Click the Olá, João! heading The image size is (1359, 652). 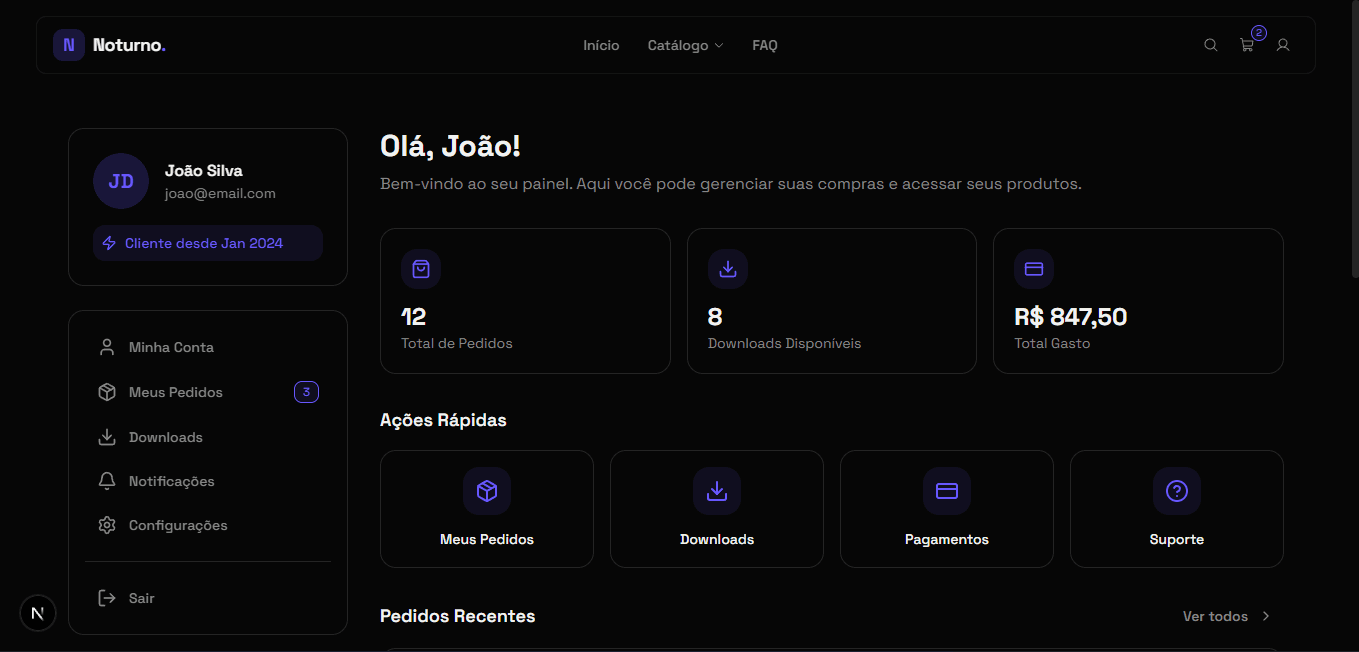tap(451, 146)
